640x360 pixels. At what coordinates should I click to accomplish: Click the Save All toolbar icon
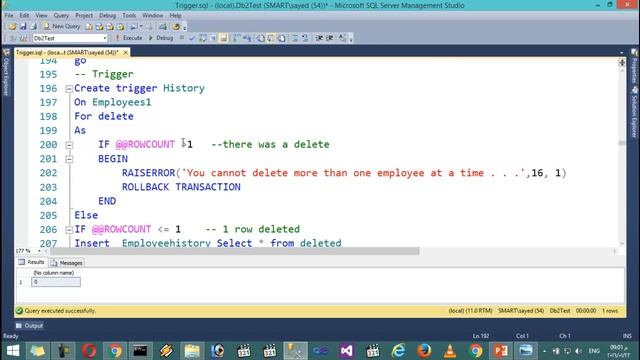coord(33,27)
